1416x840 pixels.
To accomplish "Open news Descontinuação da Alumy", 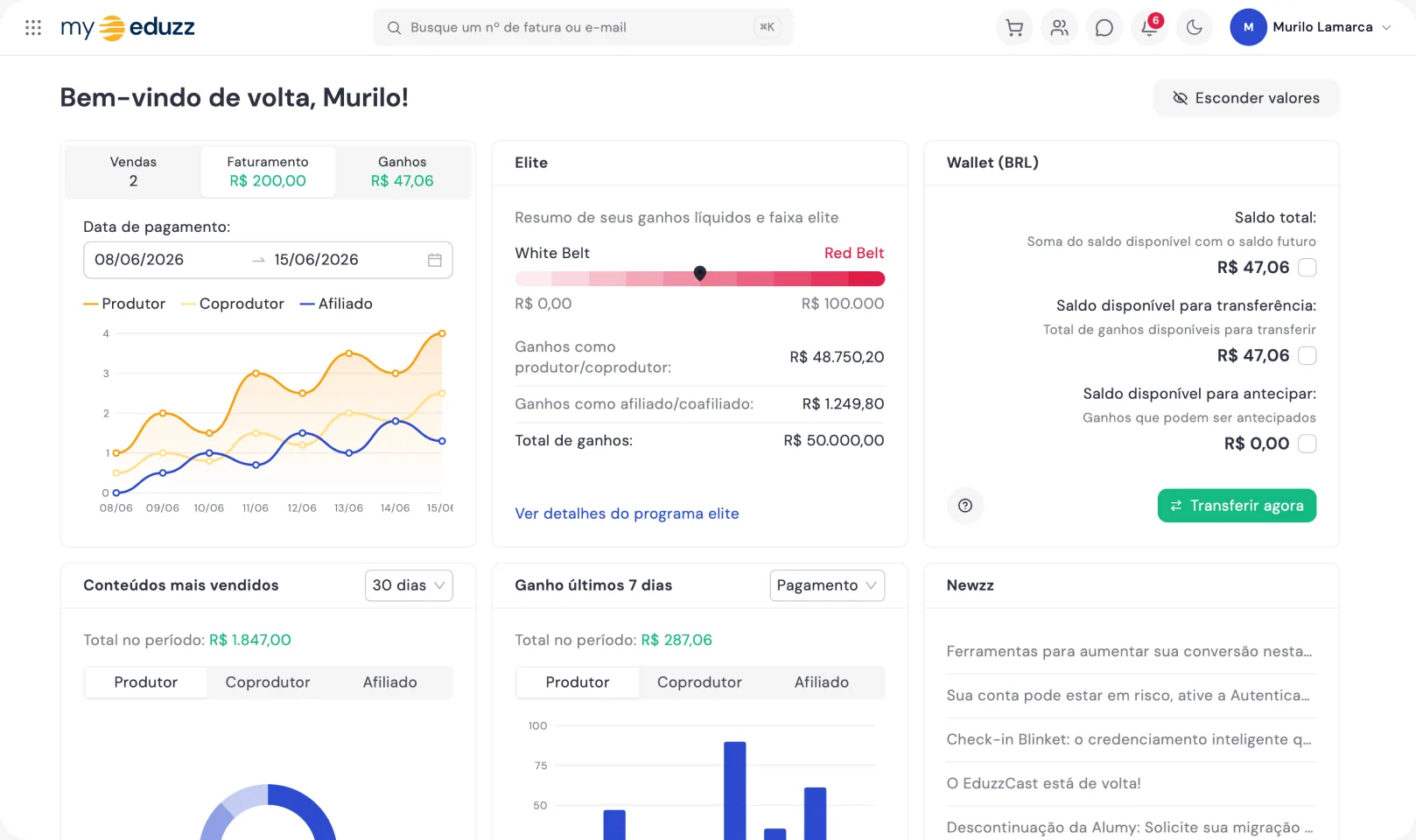I will [x=1130, y=827].
